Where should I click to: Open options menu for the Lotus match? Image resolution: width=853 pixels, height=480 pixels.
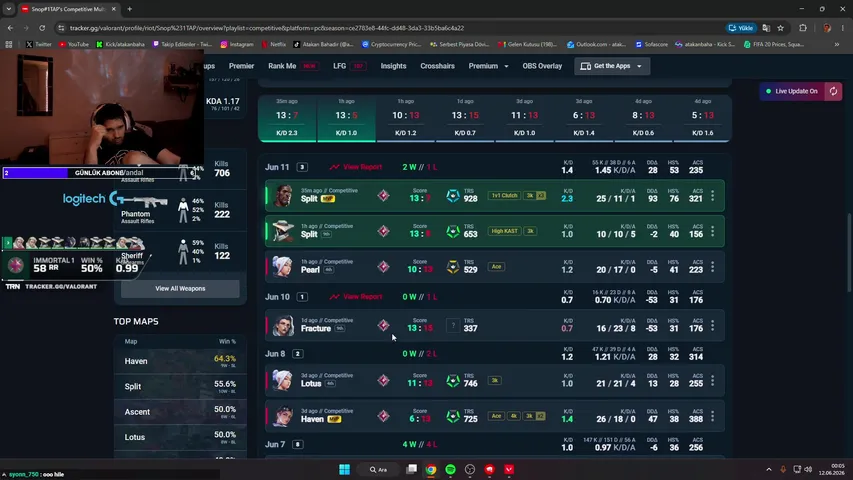(x=712, y=380)
